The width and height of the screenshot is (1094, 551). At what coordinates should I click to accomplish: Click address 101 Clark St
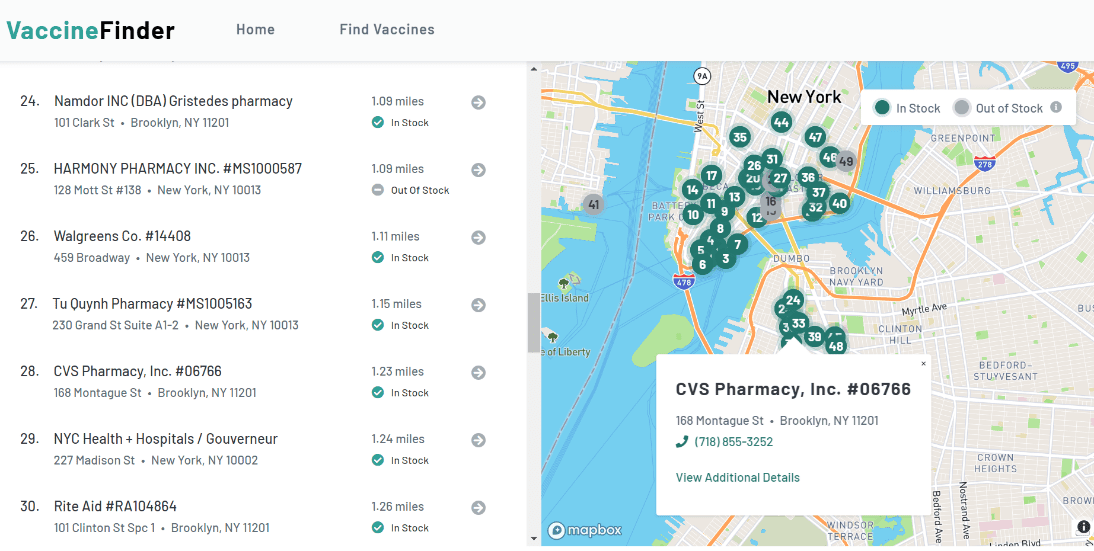[x=84, y=122]
